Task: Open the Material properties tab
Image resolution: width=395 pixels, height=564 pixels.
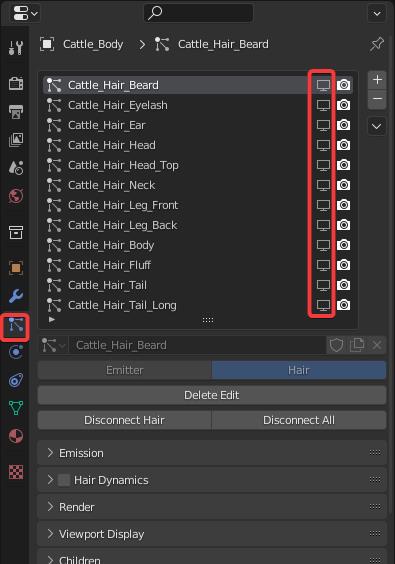Action: tap(16, 436)
